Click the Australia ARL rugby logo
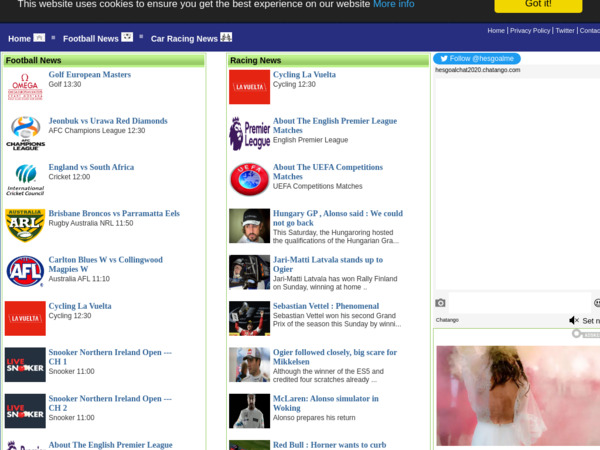Viewport: 600px width, 450px height. 25,226
